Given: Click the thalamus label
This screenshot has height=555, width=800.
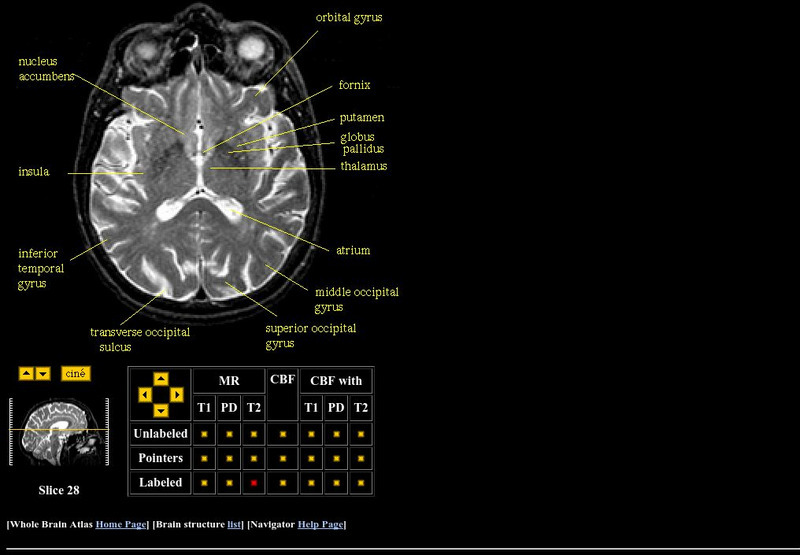Looking at the screenshot, I should (364, 166).
